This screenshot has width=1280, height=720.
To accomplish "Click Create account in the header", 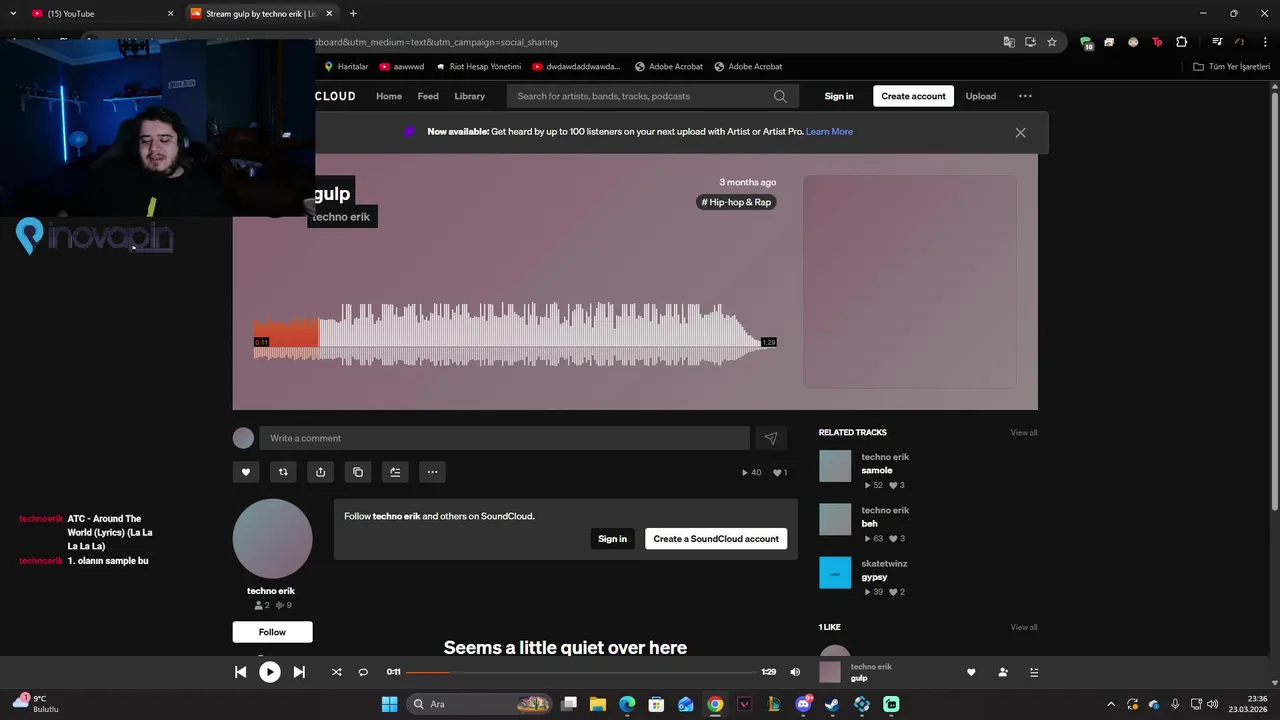I will tap(913, 96).
